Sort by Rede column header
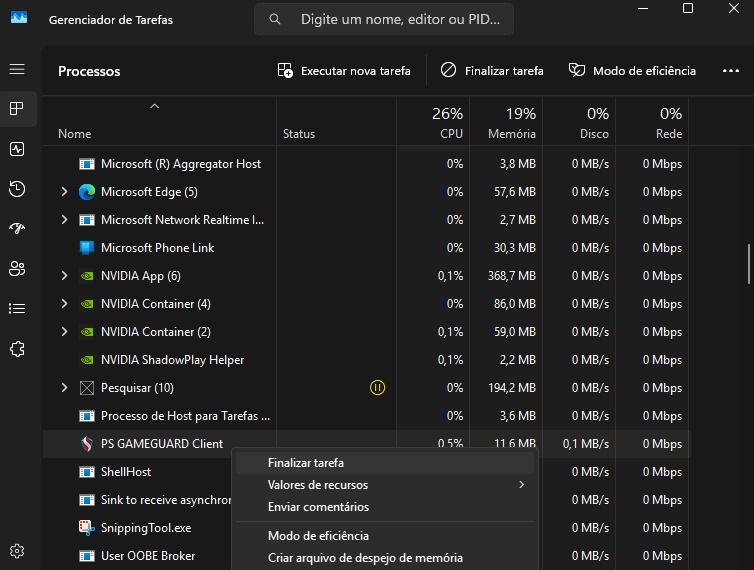The height and width of the screenshot is (570, 754). tap(652, 122)
